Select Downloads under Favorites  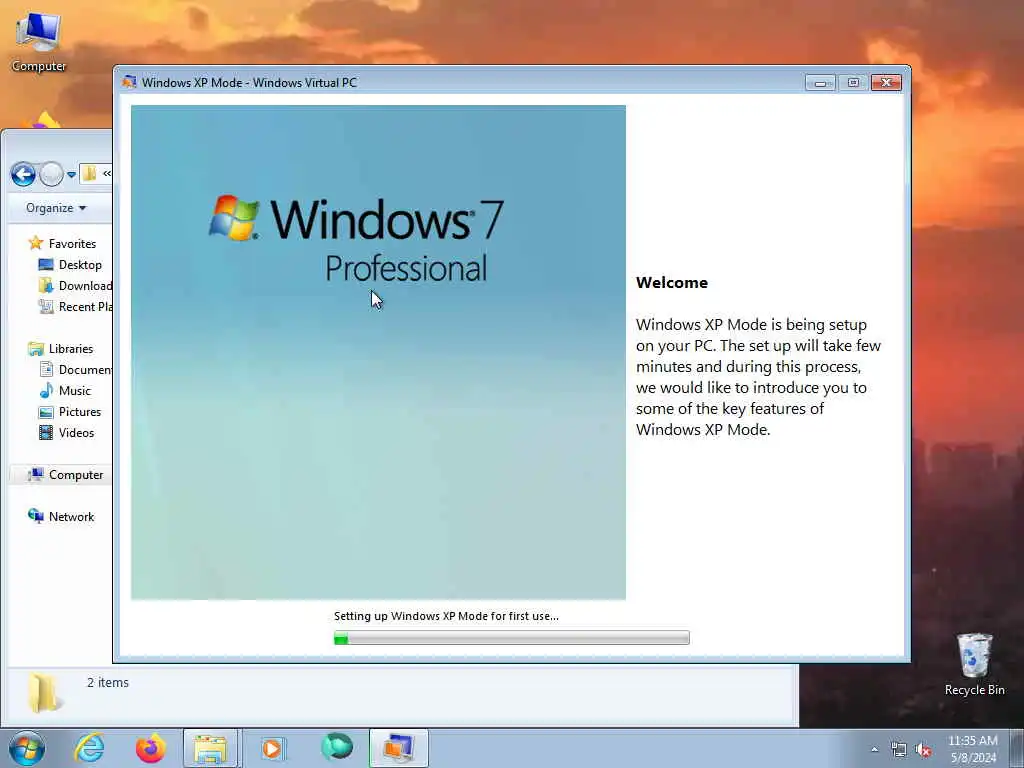point(75,285)
